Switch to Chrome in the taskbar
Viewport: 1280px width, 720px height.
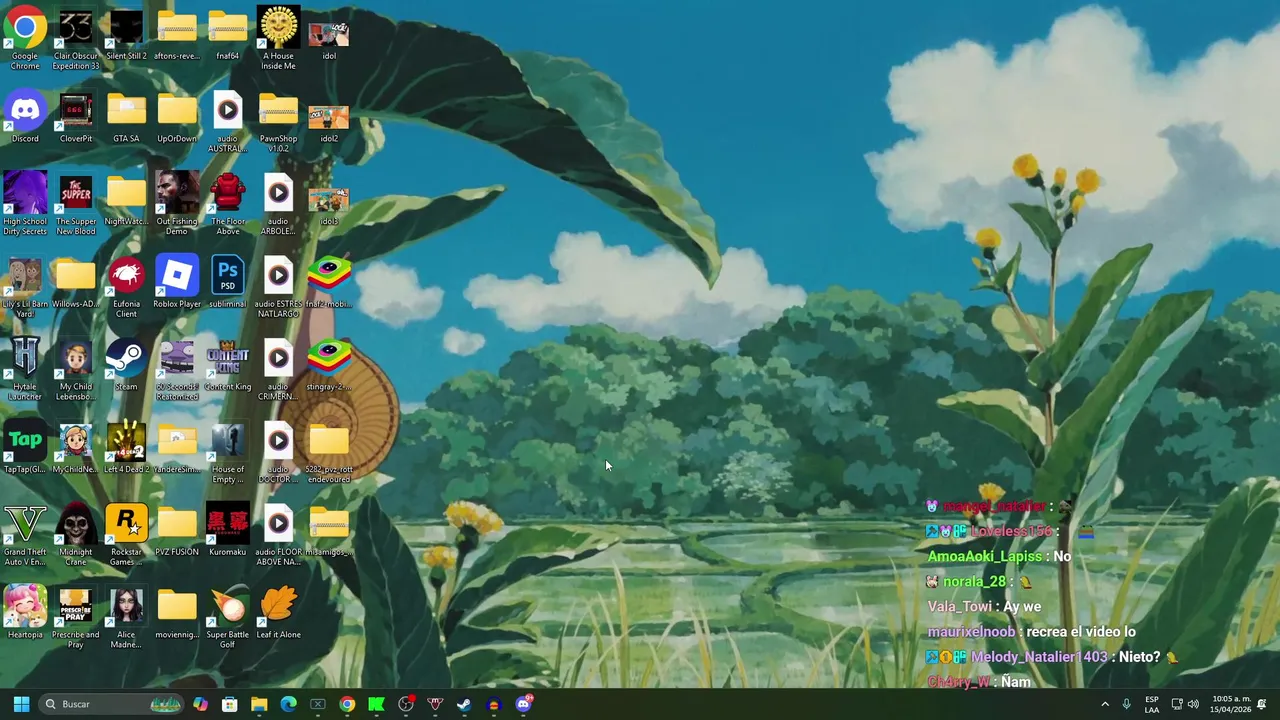coord(347,704)
